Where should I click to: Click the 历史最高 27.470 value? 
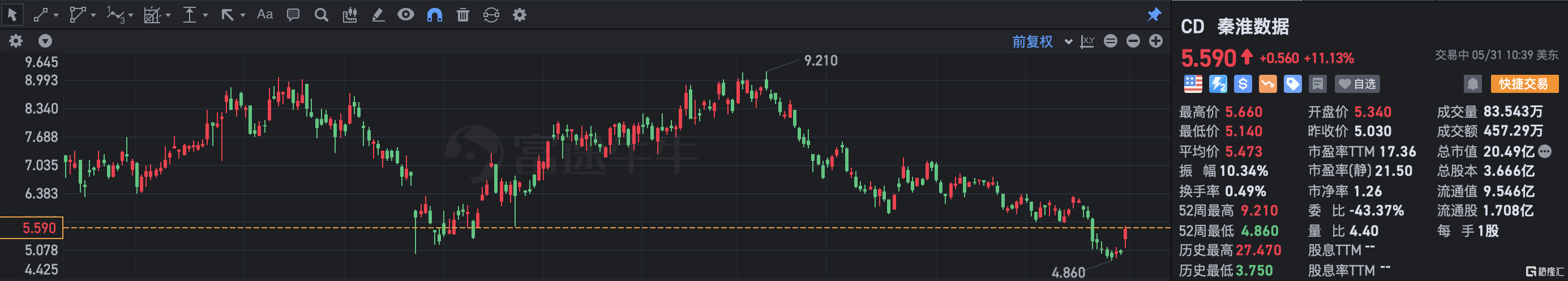[x=1258, y=250]
